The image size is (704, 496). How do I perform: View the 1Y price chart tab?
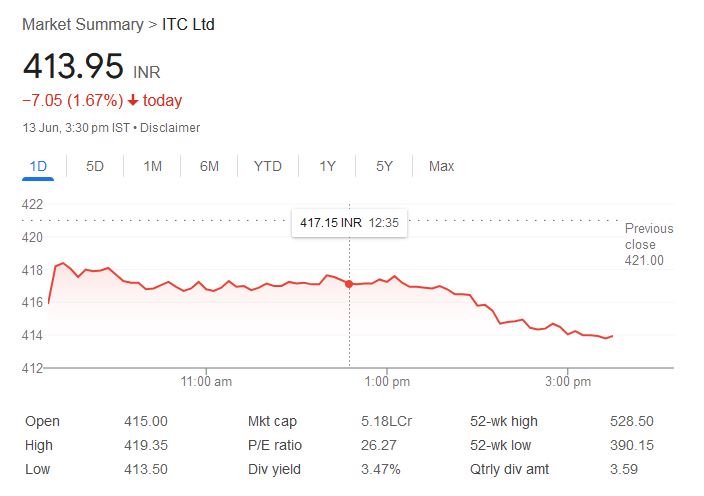click(327, 166)
